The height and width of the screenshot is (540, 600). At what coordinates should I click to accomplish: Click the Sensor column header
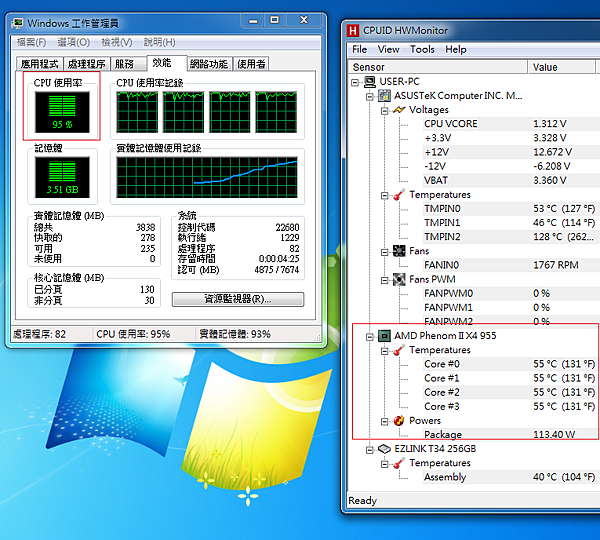438,67
